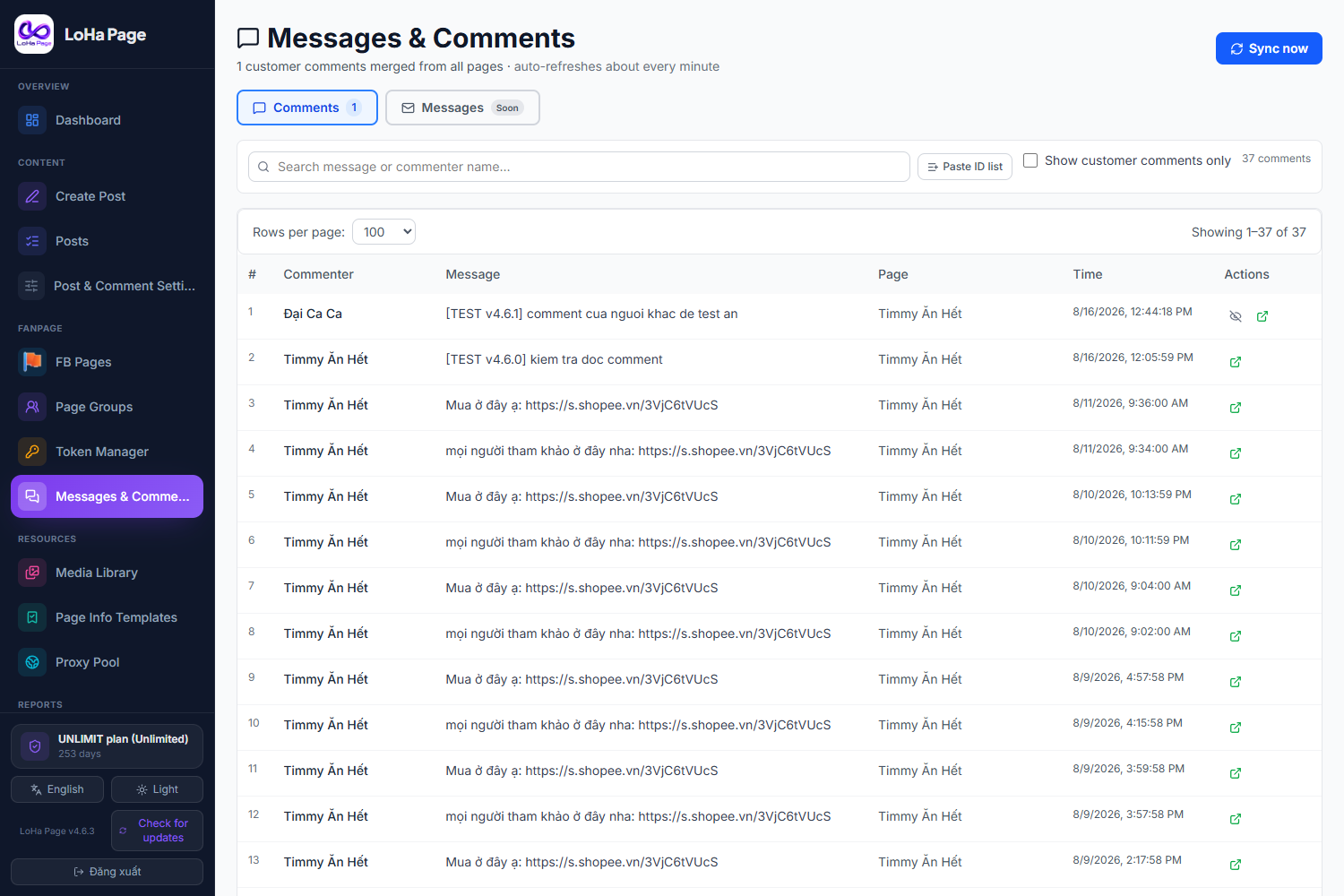Go to Create Post
Viewport: 1344px width, 896px height.
click(107, 196)
